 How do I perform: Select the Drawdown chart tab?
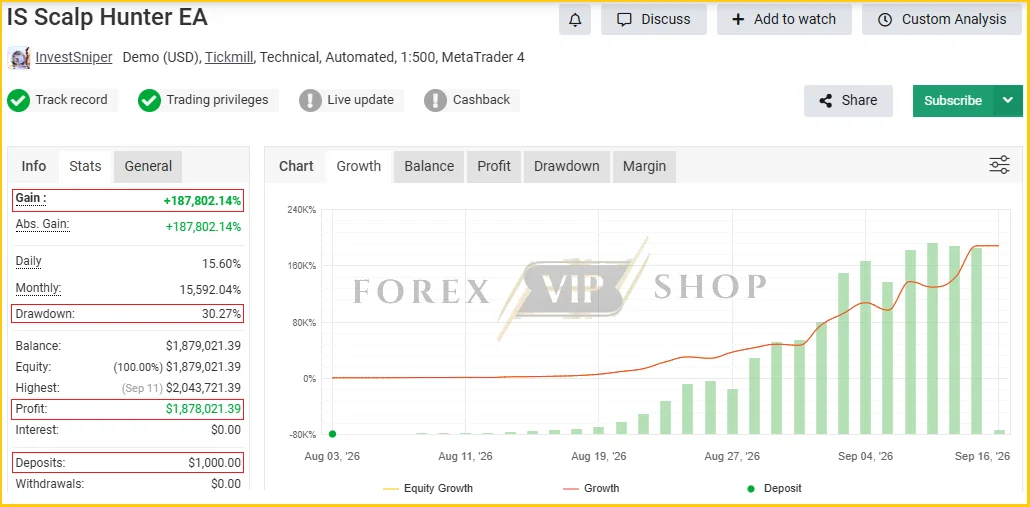(x=567, y=166)
